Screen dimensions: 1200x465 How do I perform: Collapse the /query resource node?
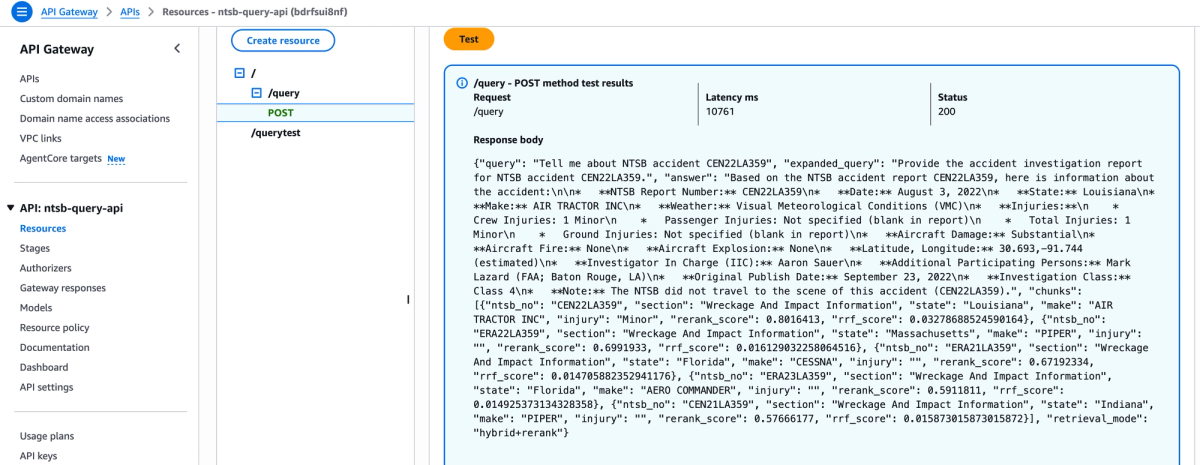point(256,93)
